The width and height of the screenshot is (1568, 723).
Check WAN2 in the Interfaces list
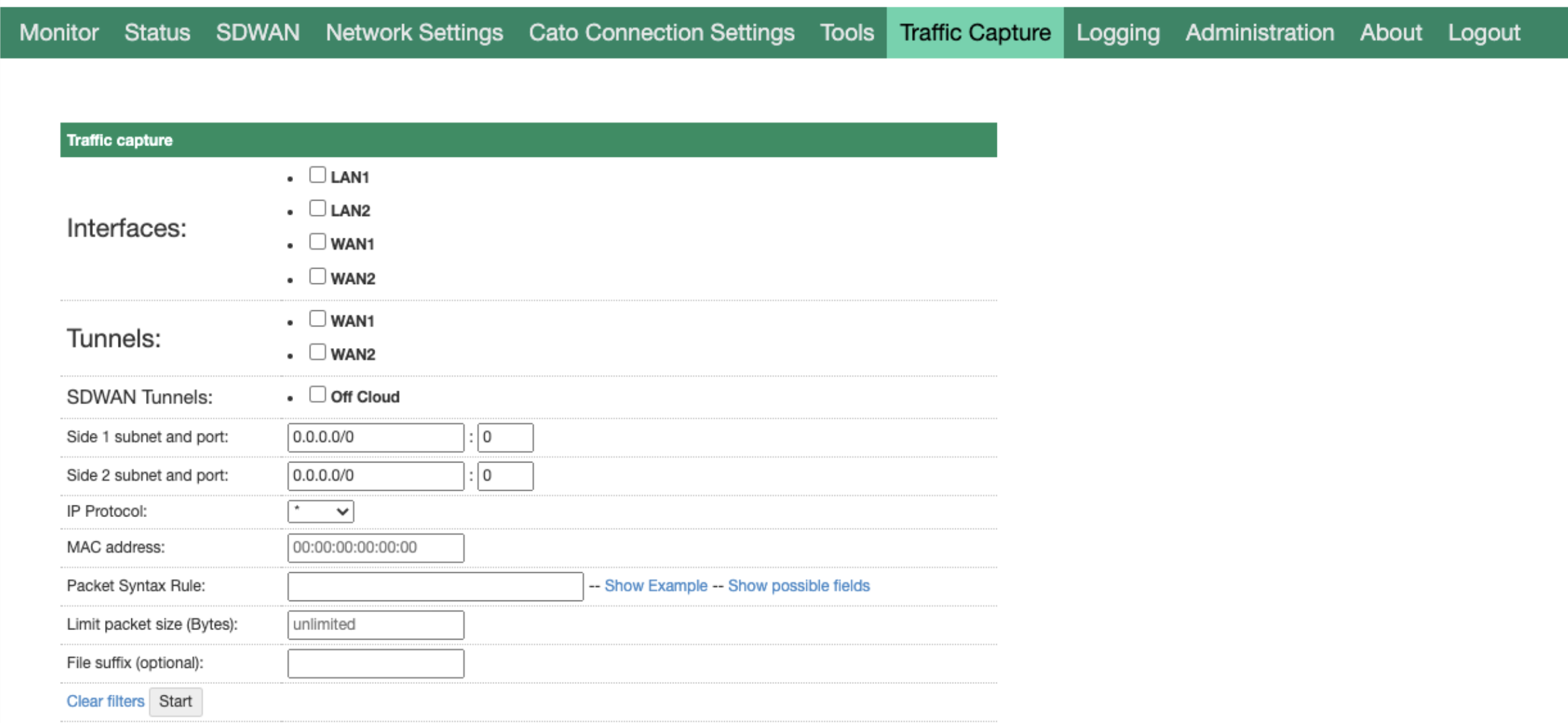[x=317, y=275]
